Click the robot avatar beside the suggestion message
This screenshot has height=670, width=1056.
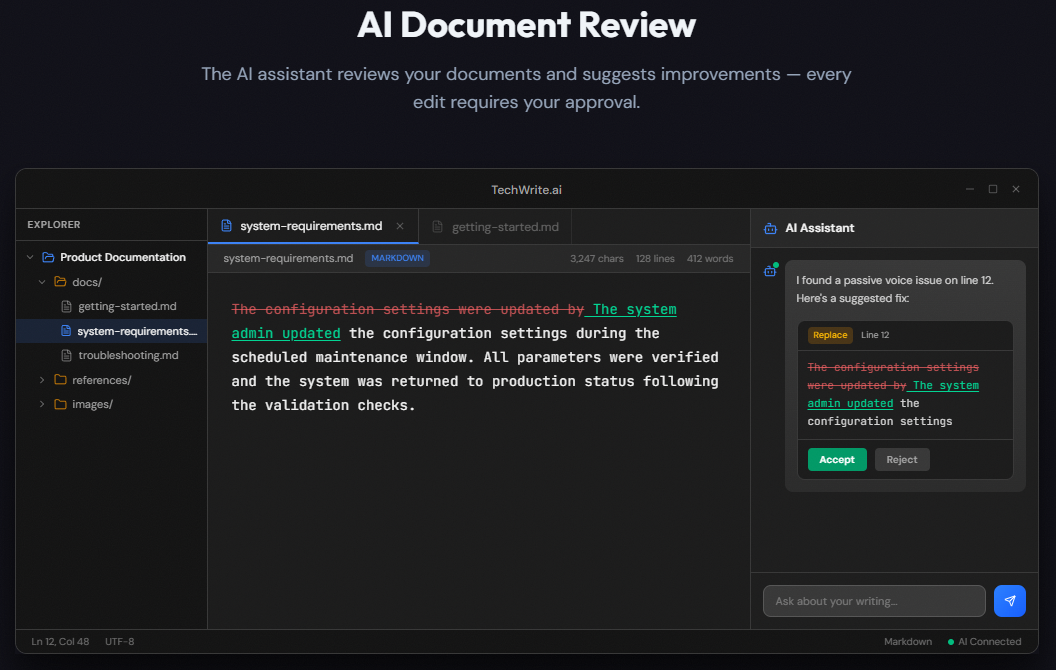(770, 271)
